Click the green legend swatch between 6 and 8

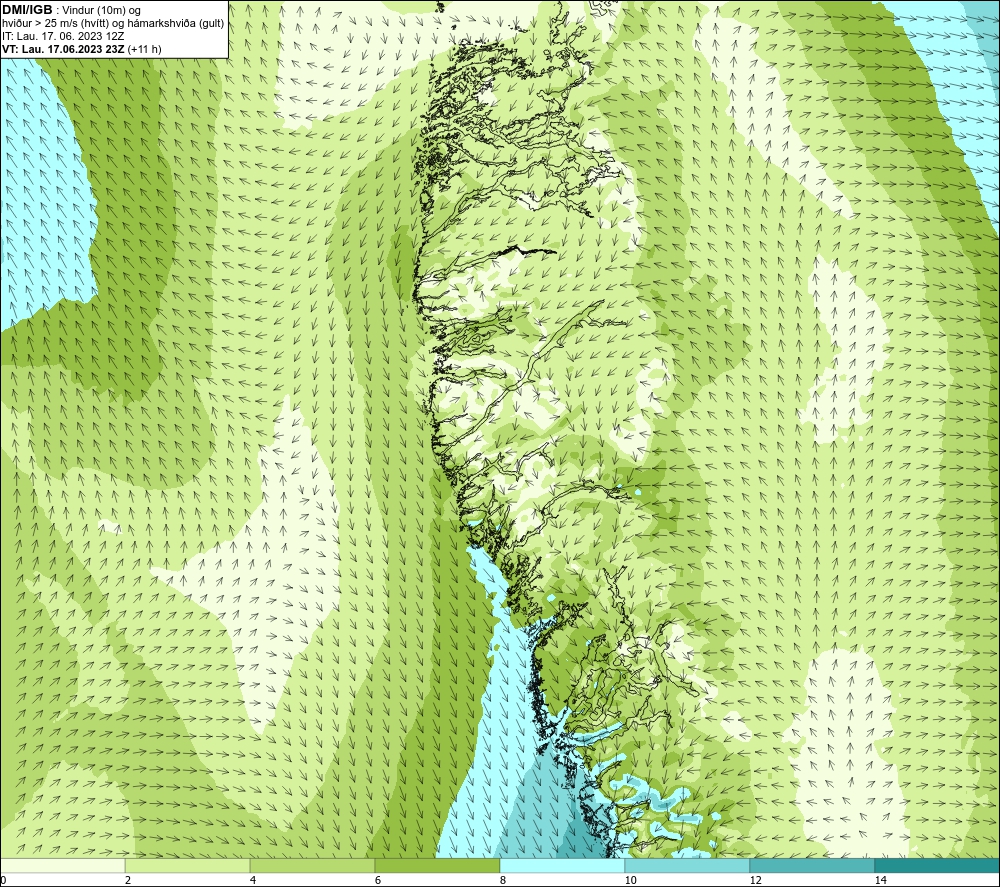438,865
